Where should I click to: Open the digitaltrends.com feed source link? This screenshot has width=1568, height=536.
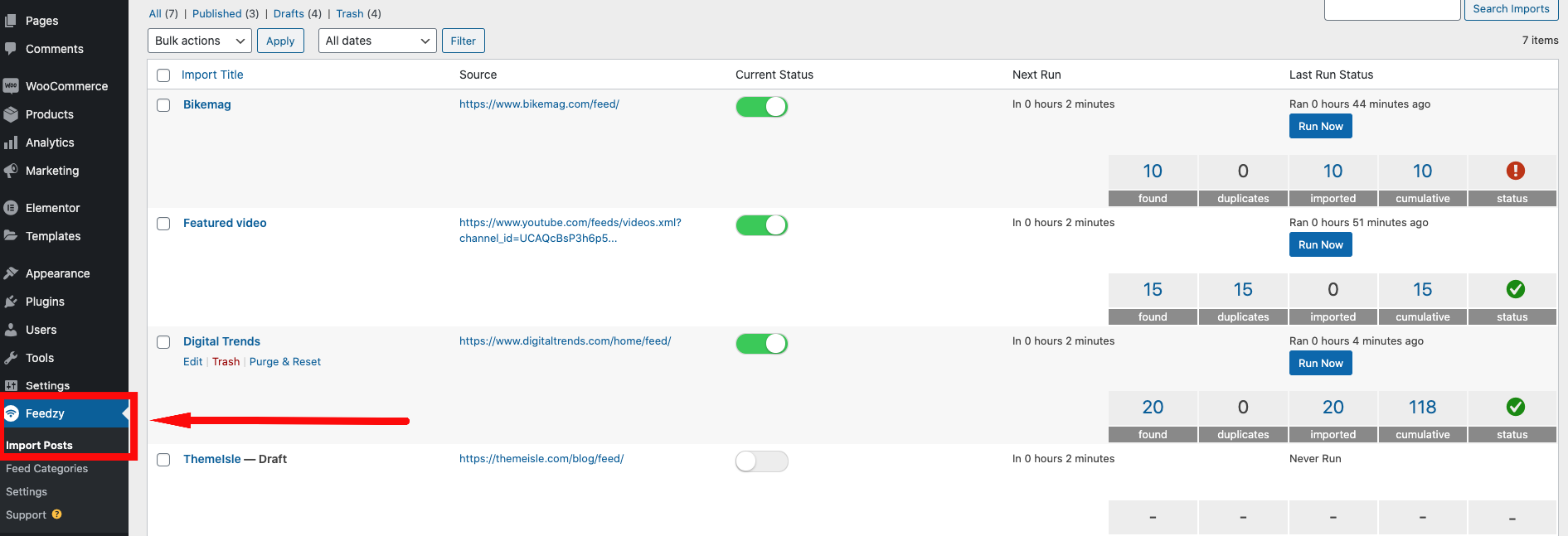point(565,341)
